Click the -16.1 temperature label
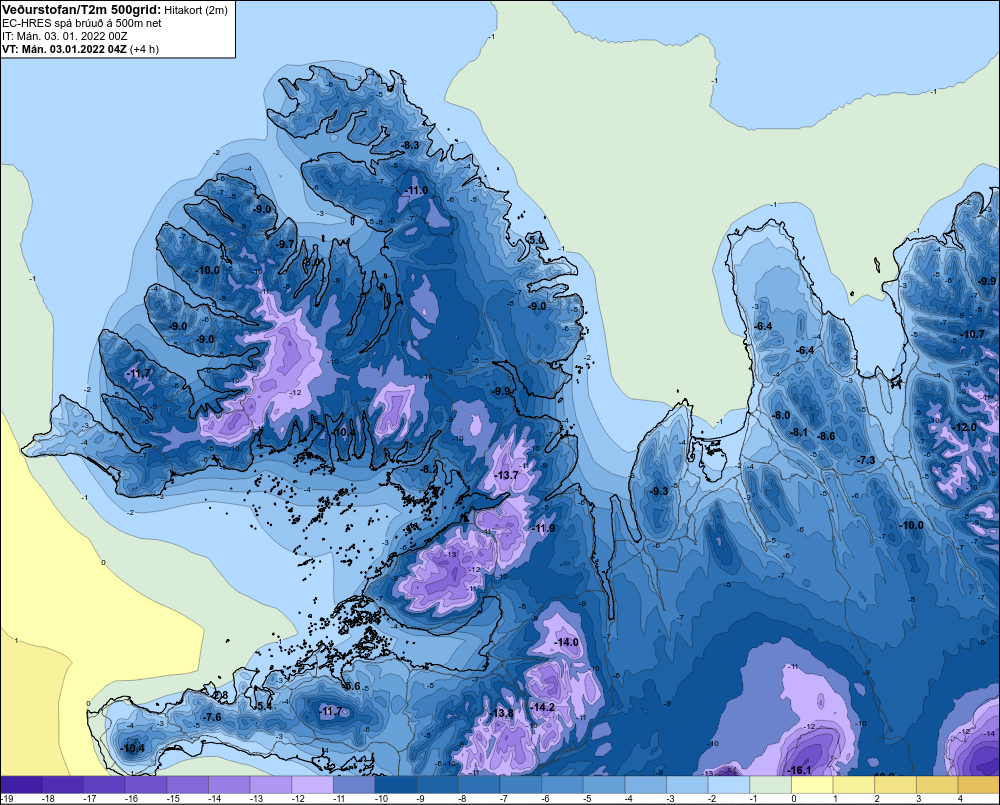The image size is (1000, 805). pos(799,770)
